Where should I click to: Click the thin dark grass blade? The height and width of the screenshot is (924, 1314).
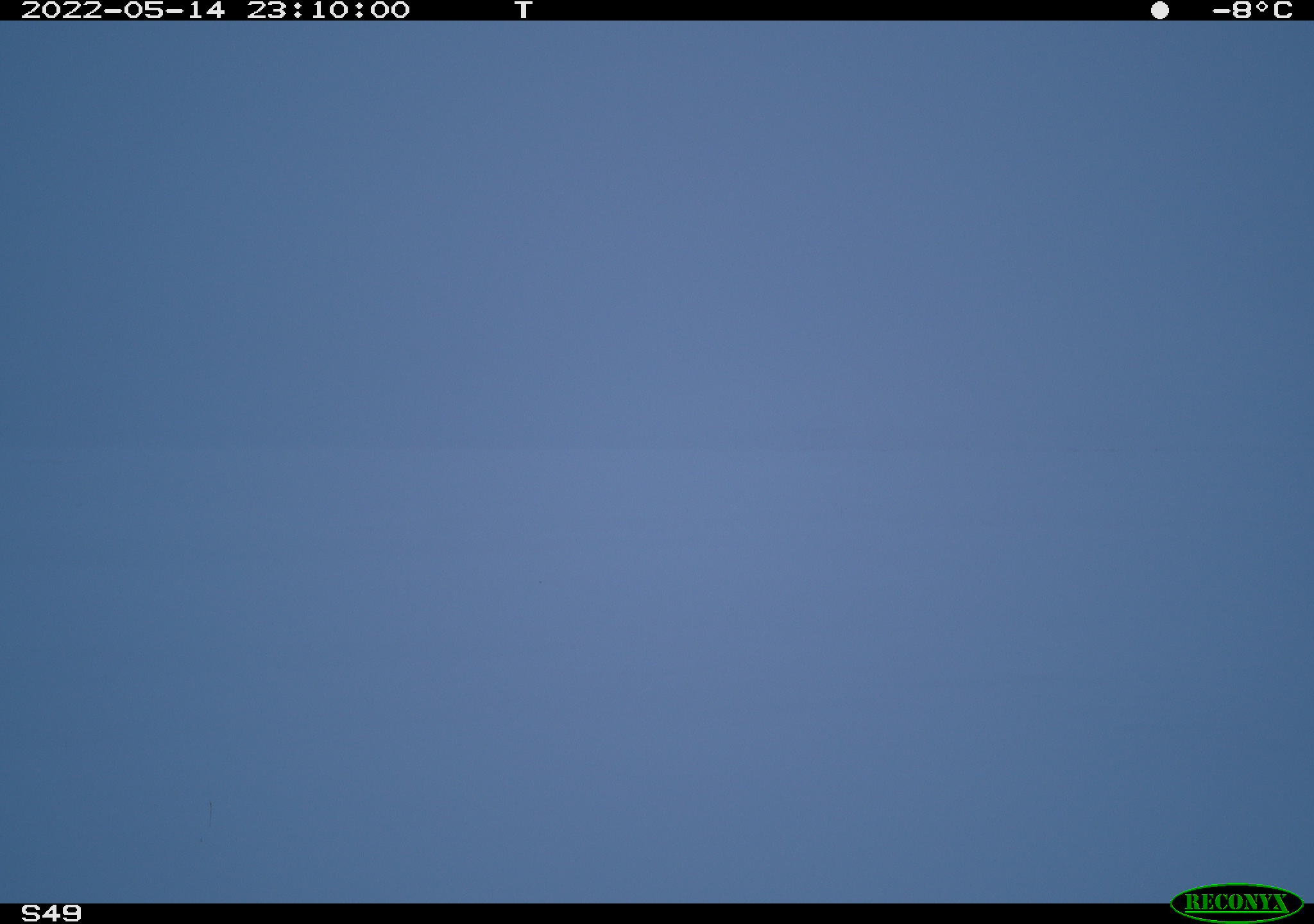click(x=210, y=814)
